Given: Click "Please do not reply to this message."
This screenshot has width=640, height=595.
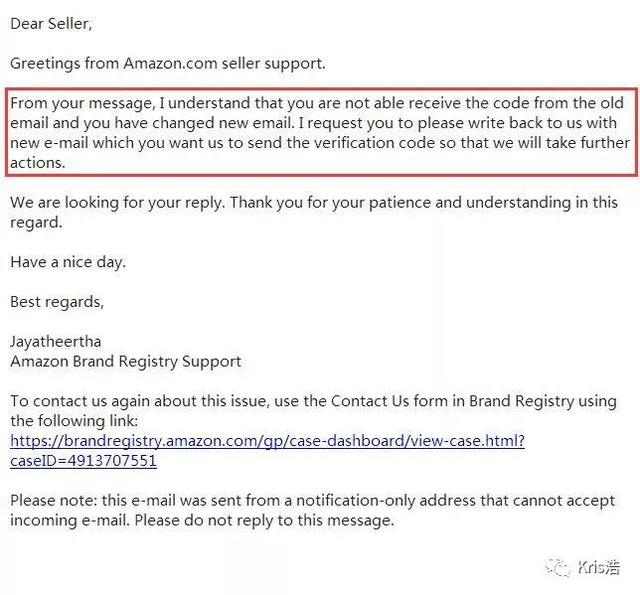Looking at the screenshot, I should click(x=264, y=521).
